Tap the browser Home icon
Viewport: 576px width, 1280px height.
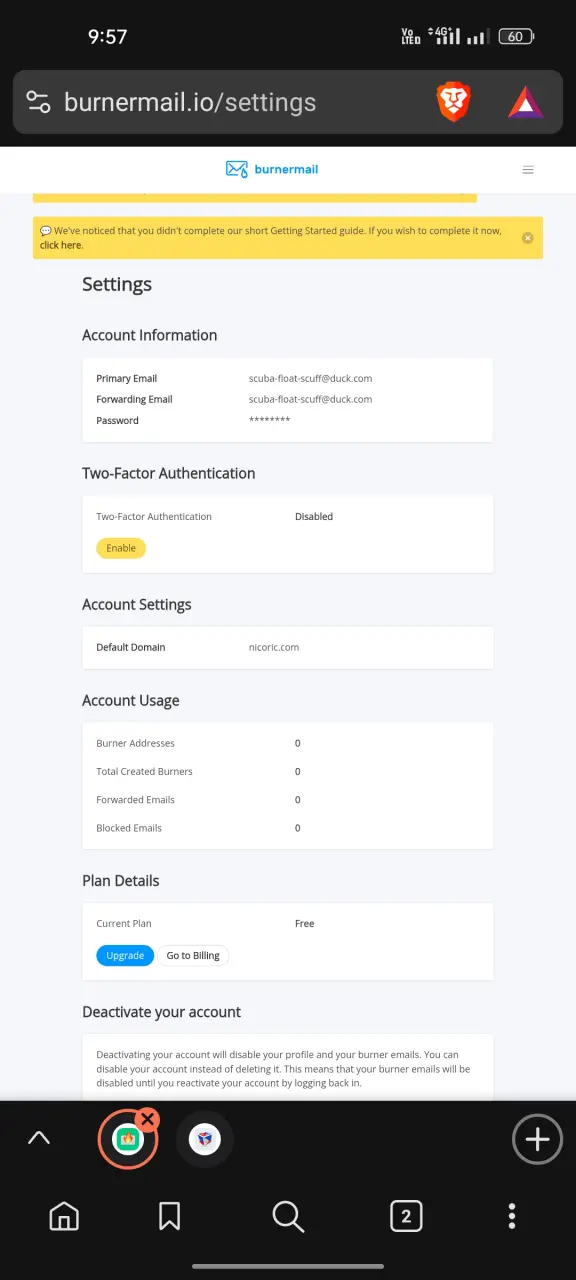[x=64, y=1216]
